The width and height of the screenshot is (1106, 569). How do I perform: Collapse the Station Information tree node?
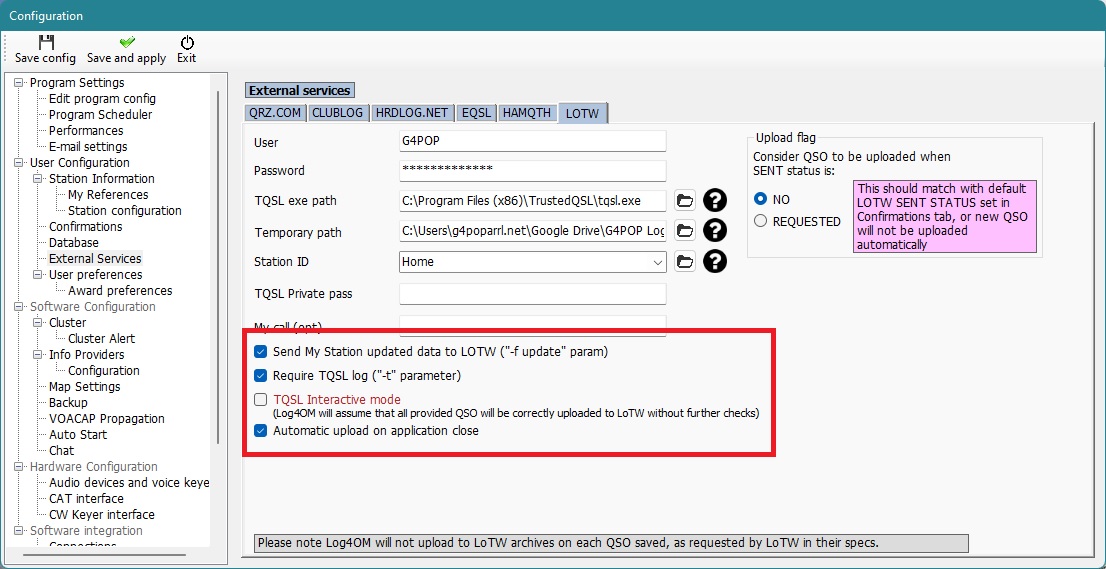(38, 179)
